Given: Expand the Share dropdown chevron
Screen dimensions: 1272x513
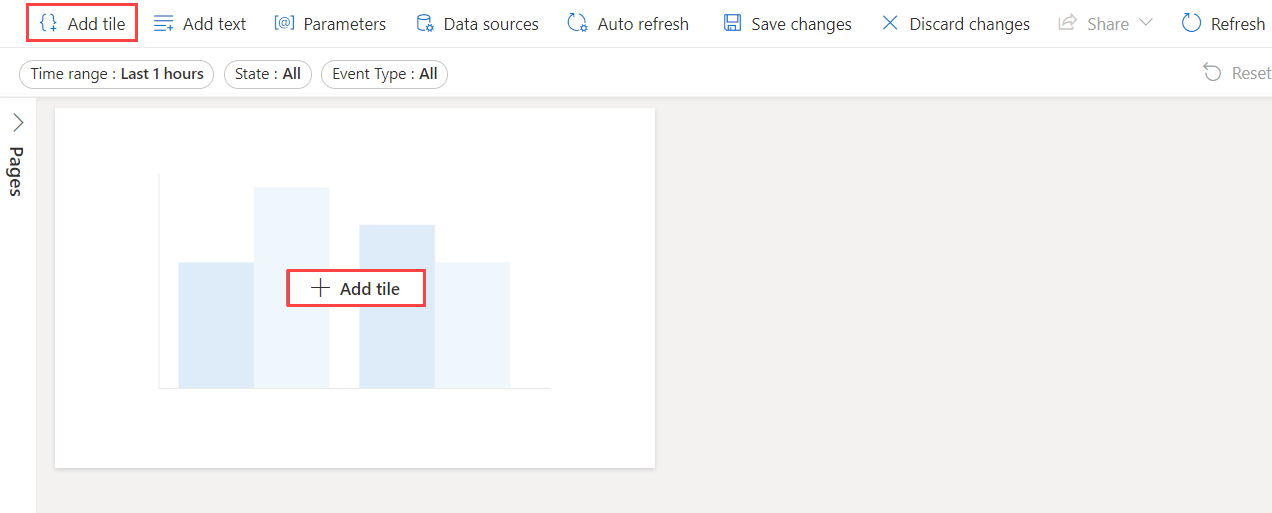Looking at the screenshot, I should [x=1146, y=23].
